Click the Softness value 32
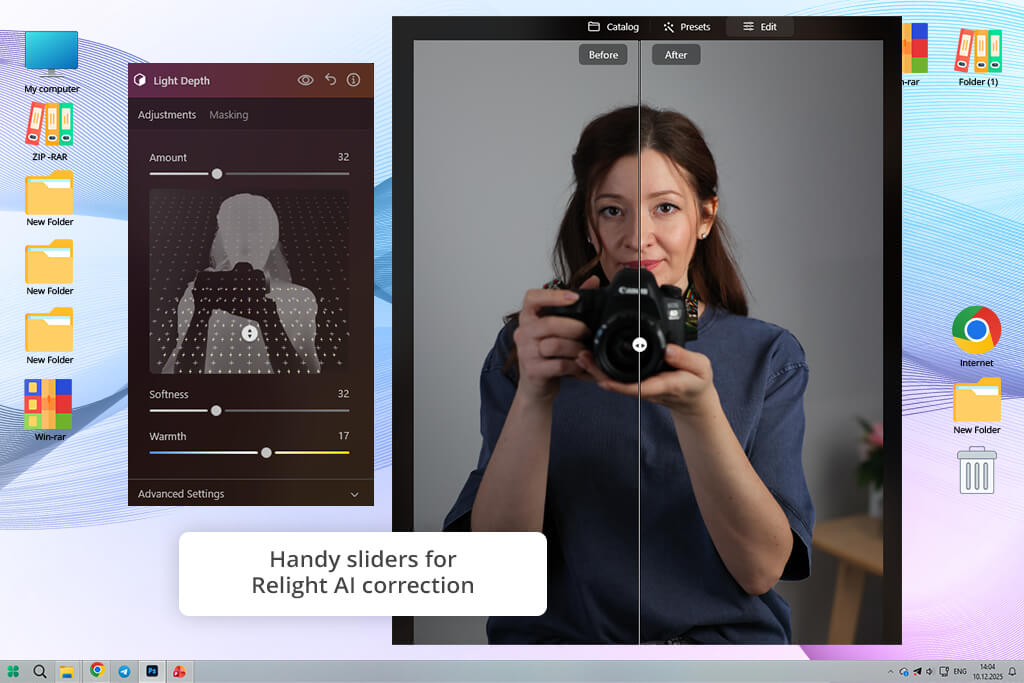 (344, 394)
